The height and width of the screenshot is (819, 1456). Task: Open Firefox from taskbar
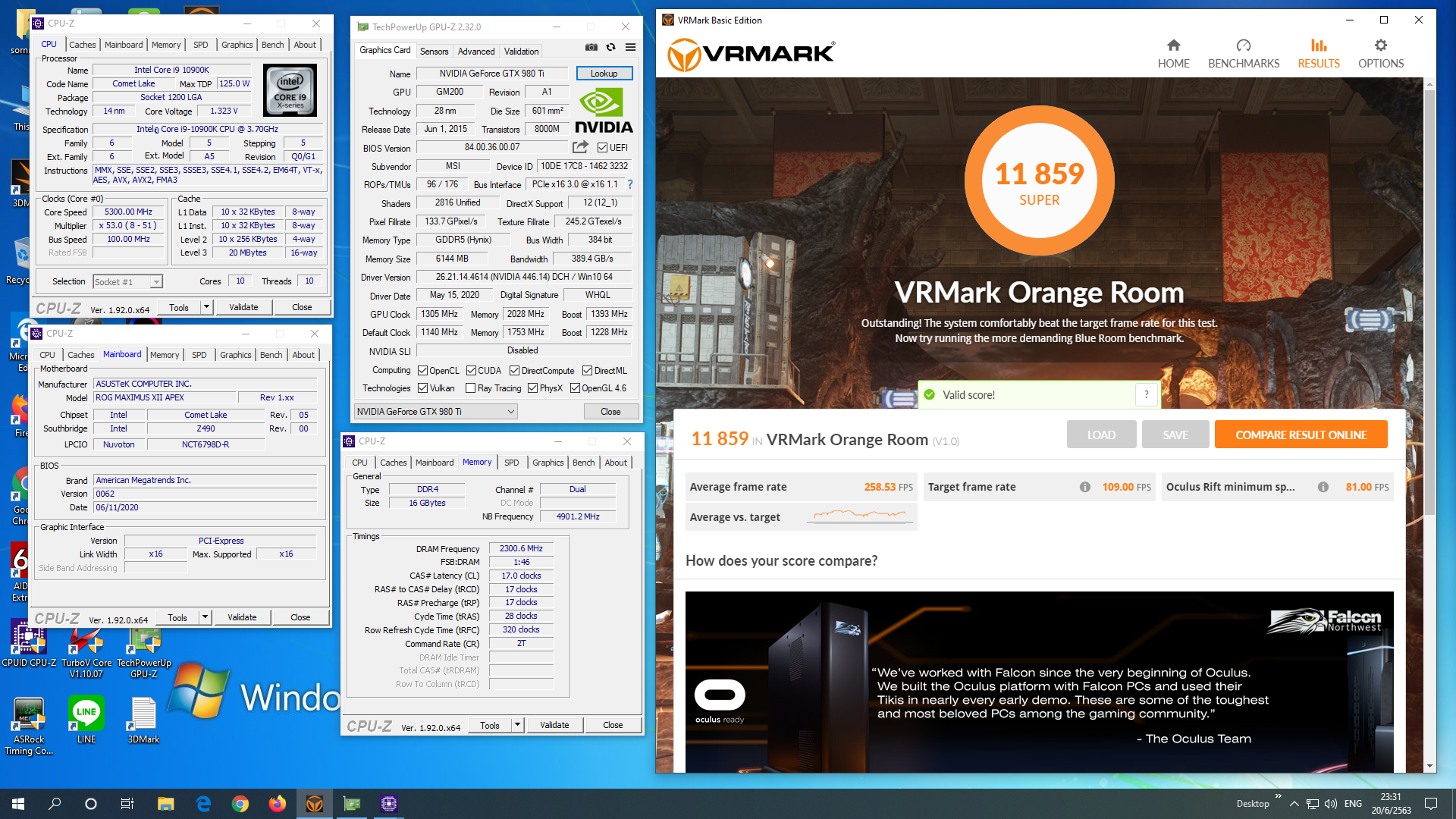[278, 804]
